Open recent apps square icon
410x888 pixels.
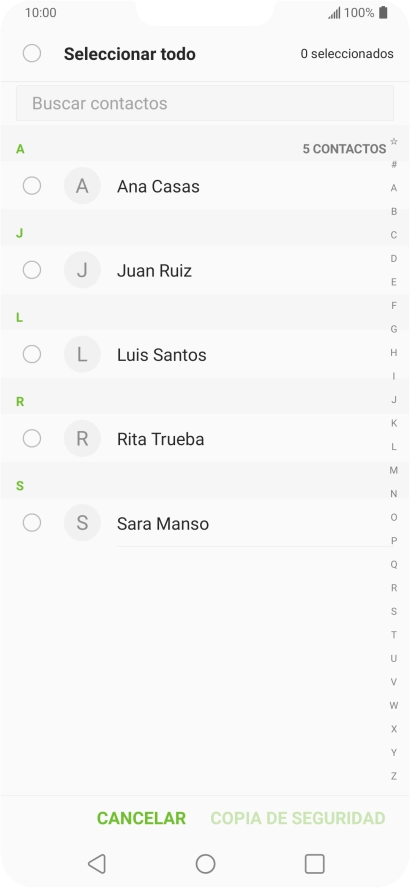[x=314, y=864]
